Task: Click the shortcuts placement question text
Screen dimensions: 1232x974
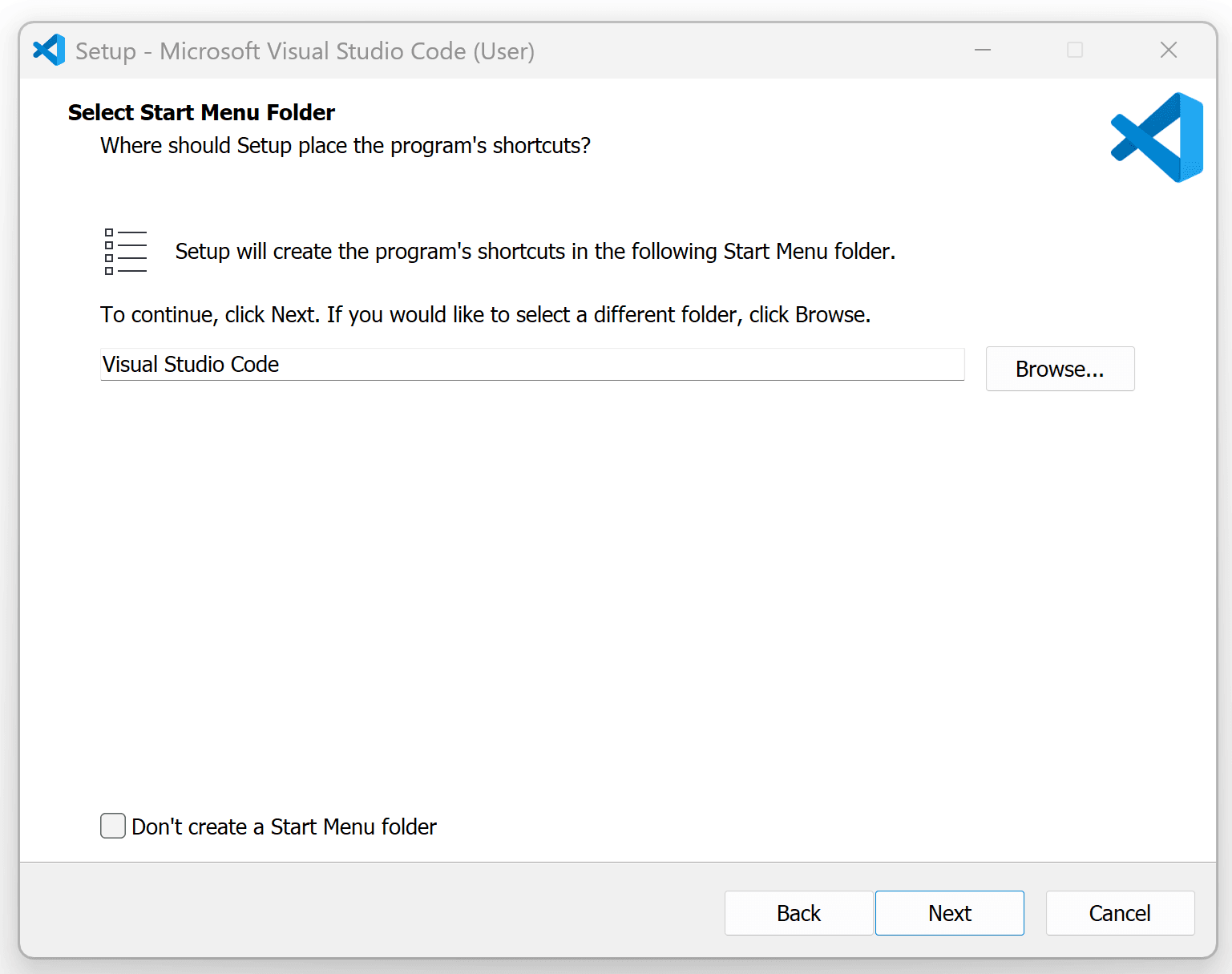Action: tap(345, 145)
